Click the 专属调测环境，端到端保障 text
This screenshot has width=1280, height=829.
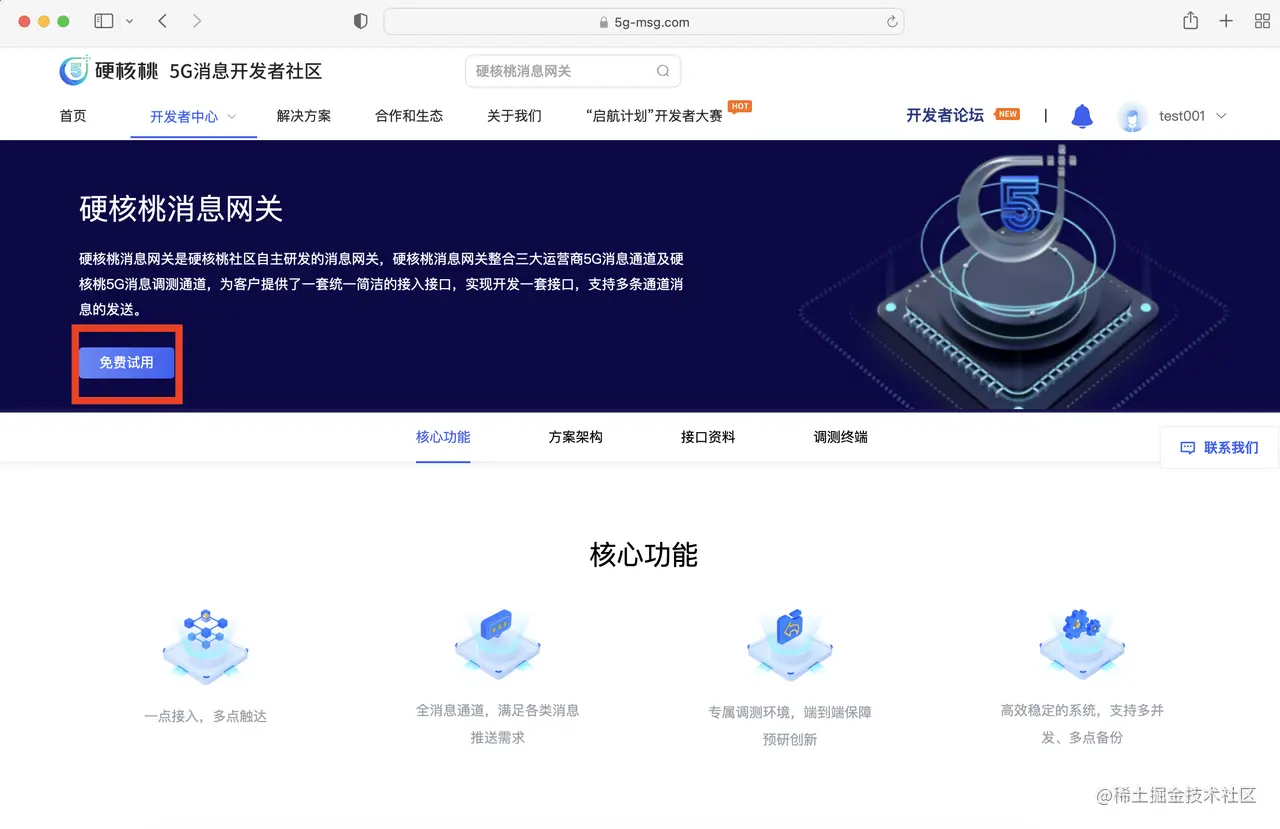coord(790,713)
